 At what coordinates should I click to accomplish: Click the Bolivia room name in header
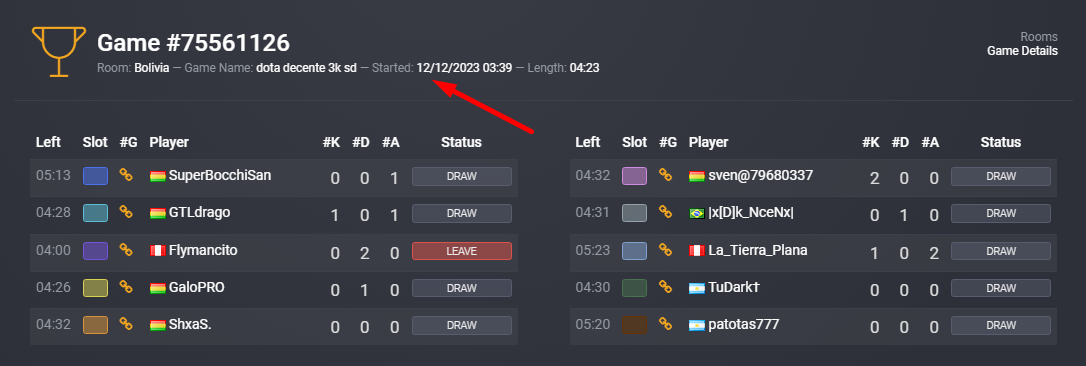click(x=152, y=68)
